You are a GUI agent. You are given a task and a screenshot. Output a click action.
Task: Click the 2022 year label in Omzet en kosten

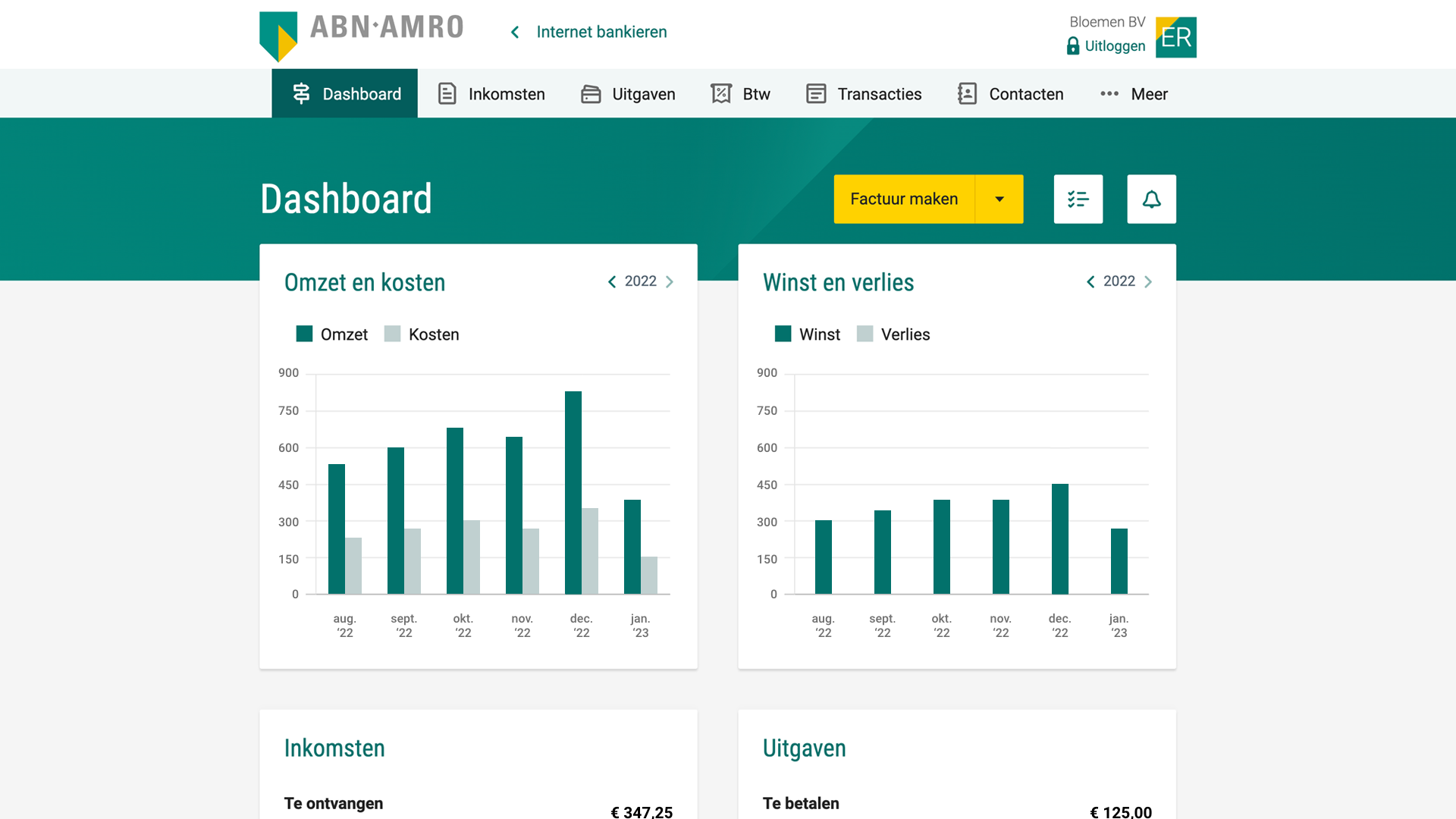[640, 281]
